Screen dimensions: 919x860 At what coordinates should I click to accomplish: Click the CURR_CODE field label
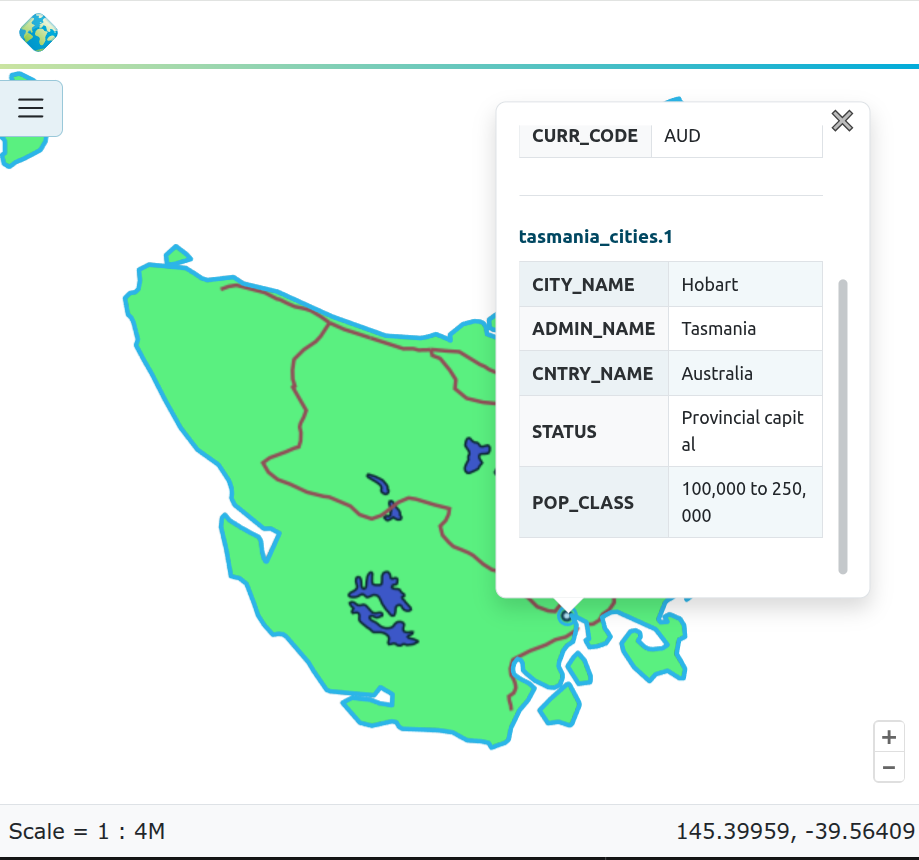584,136
